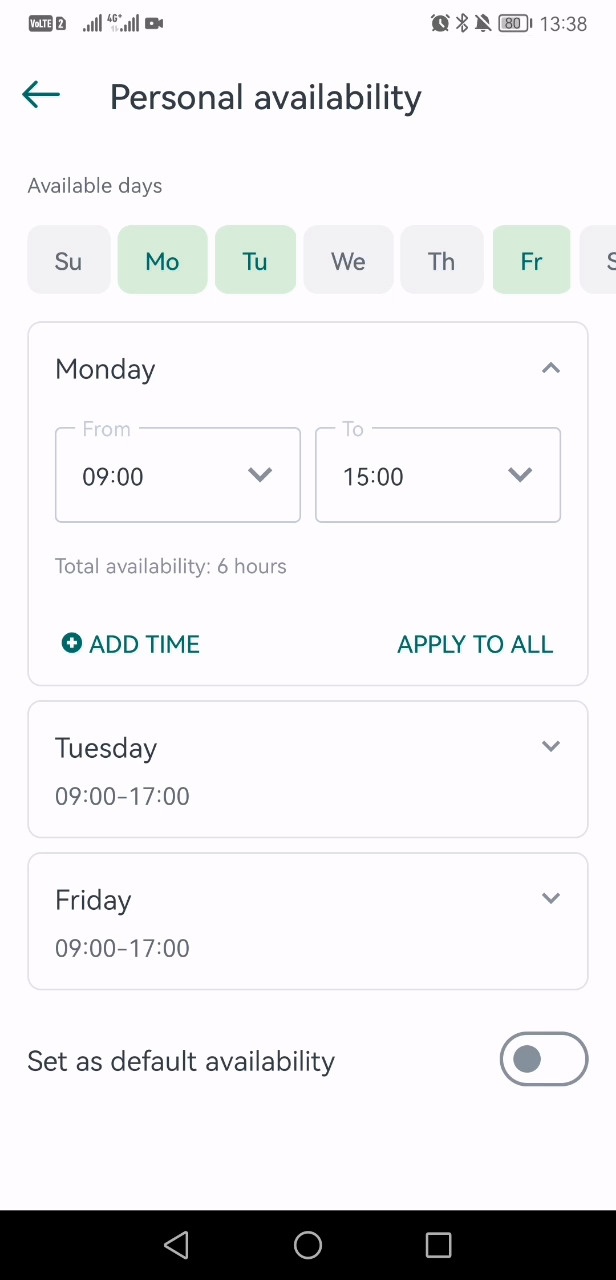The height and width of the screenshot is (1280, 616).
Task: Deselect Friday day chip
Action: (531, 261)
